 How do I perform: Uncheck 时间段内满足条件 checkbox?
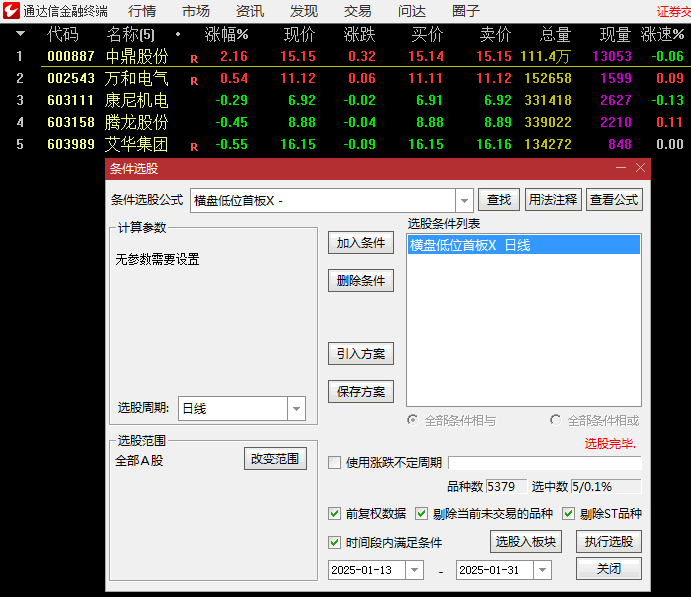[334, 542]
